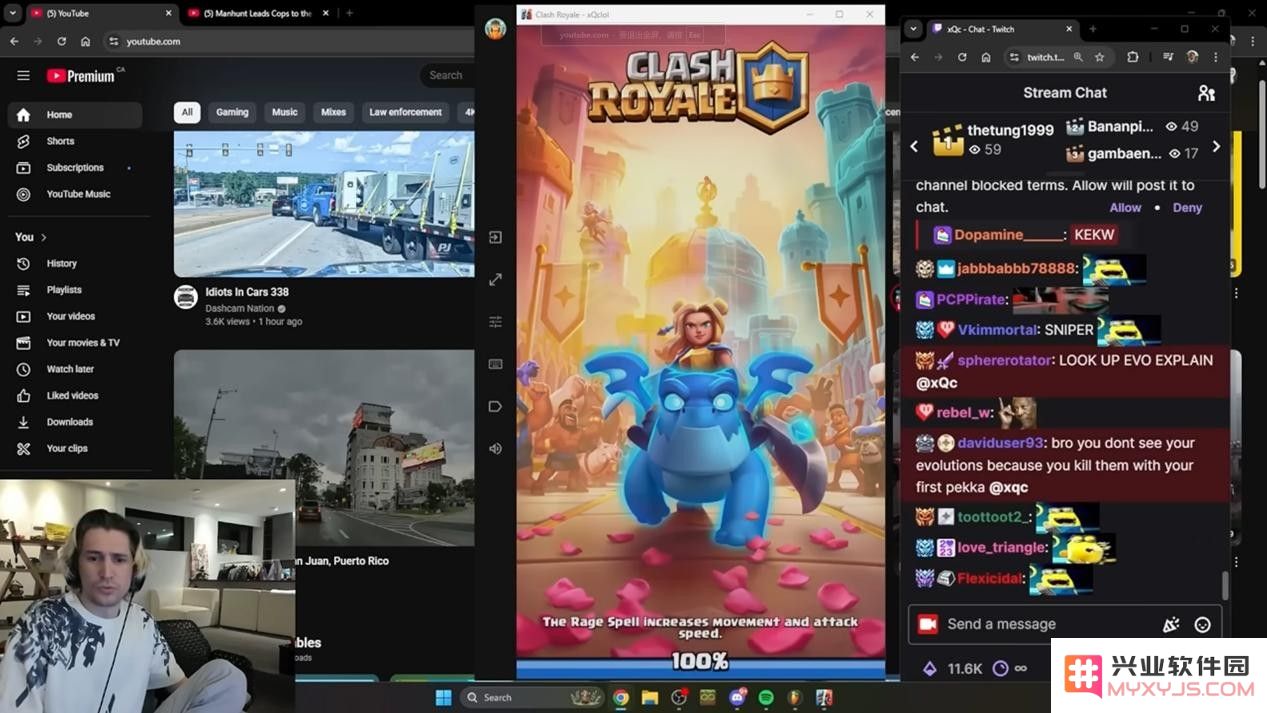Viewport: 1267px width, 713px height.
Task: Click the YouTube search box
Action: [x=448, y=75]
